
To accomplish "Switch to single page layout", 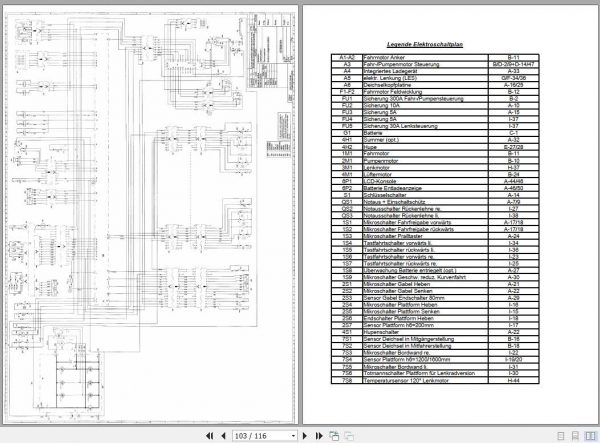I will coord(561,436).
